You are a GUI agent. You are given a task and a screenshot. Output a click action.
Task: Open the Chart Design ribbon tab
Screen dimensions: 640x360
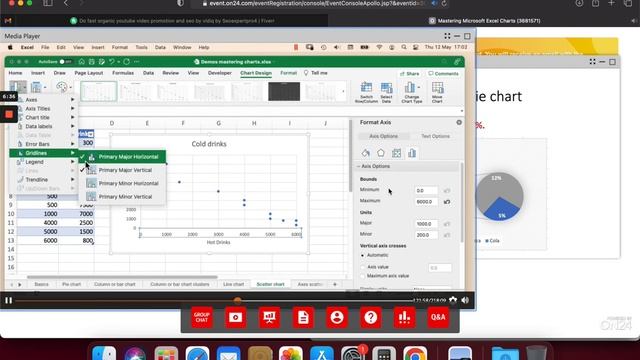(256, 73)
